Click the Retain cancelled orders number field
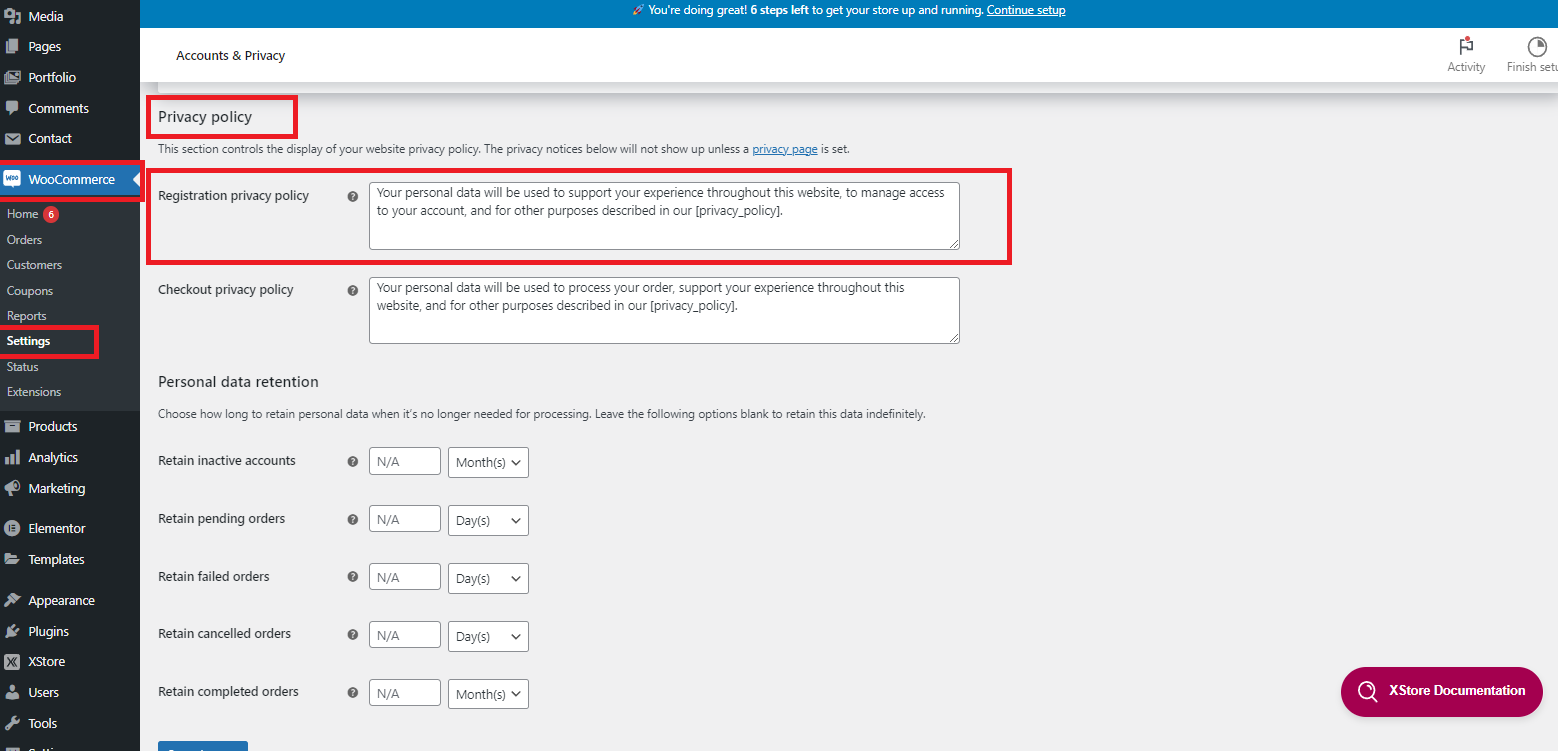 pos(405,635)
